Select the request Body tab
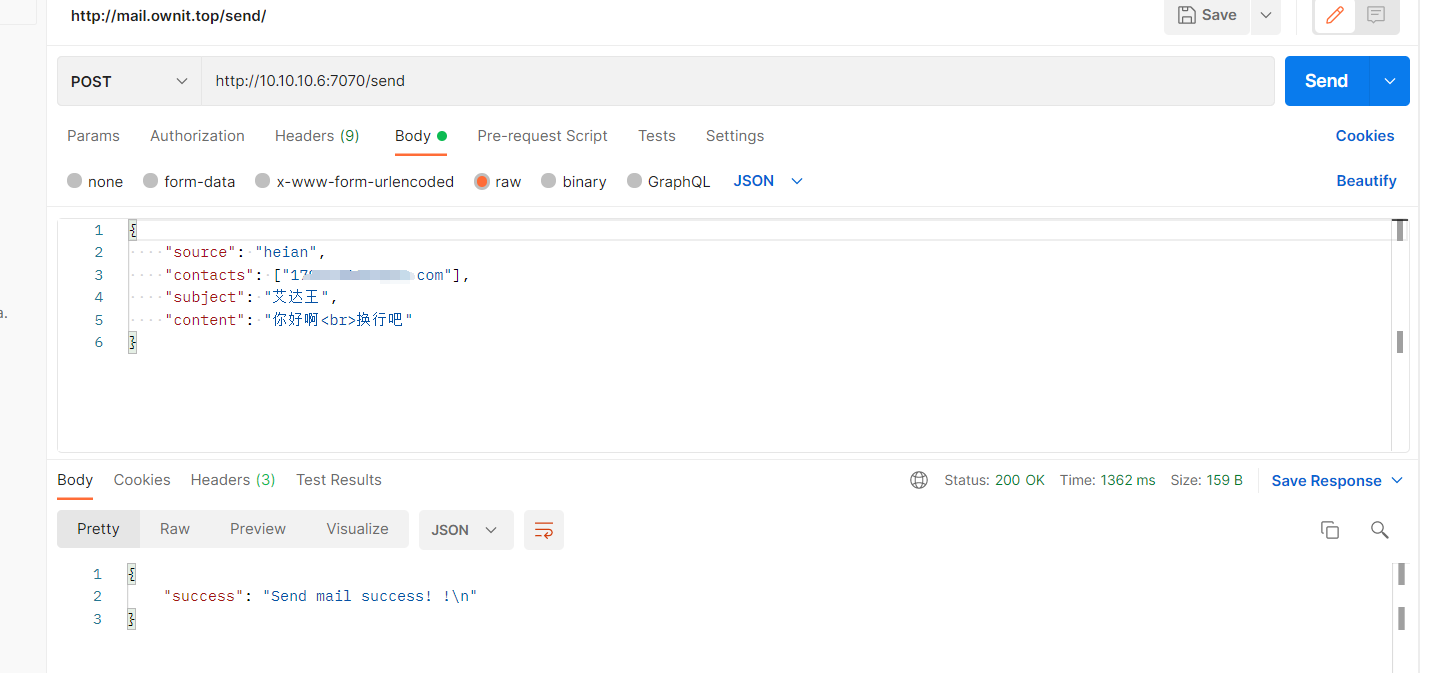 pyautogui.click(x=420, y=136)
